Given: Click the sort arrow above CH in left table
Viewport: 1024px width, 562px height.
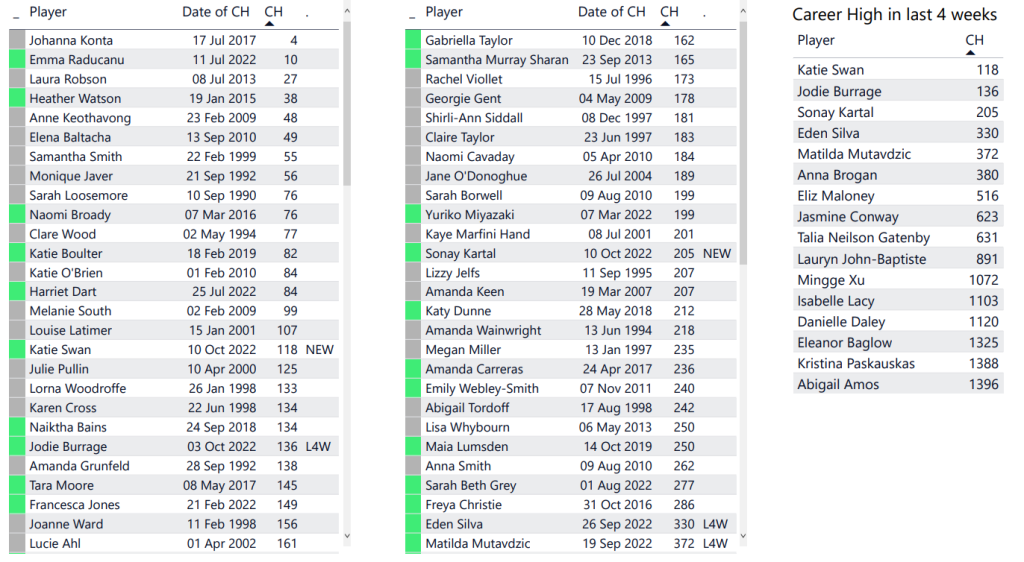Looking at the screenshot, I should pyautogui.click(x=270, y=23).
